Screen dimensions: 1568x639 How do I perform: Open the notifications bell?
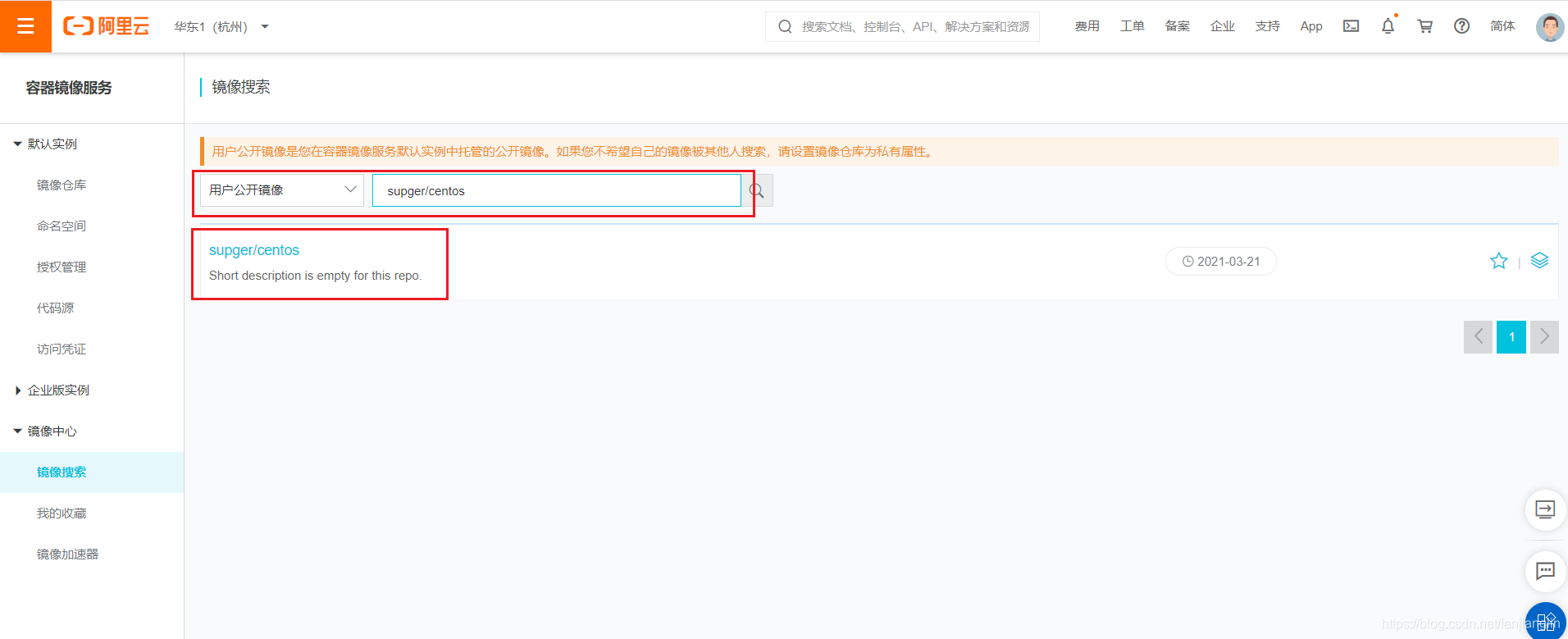tap(1388, 26)
